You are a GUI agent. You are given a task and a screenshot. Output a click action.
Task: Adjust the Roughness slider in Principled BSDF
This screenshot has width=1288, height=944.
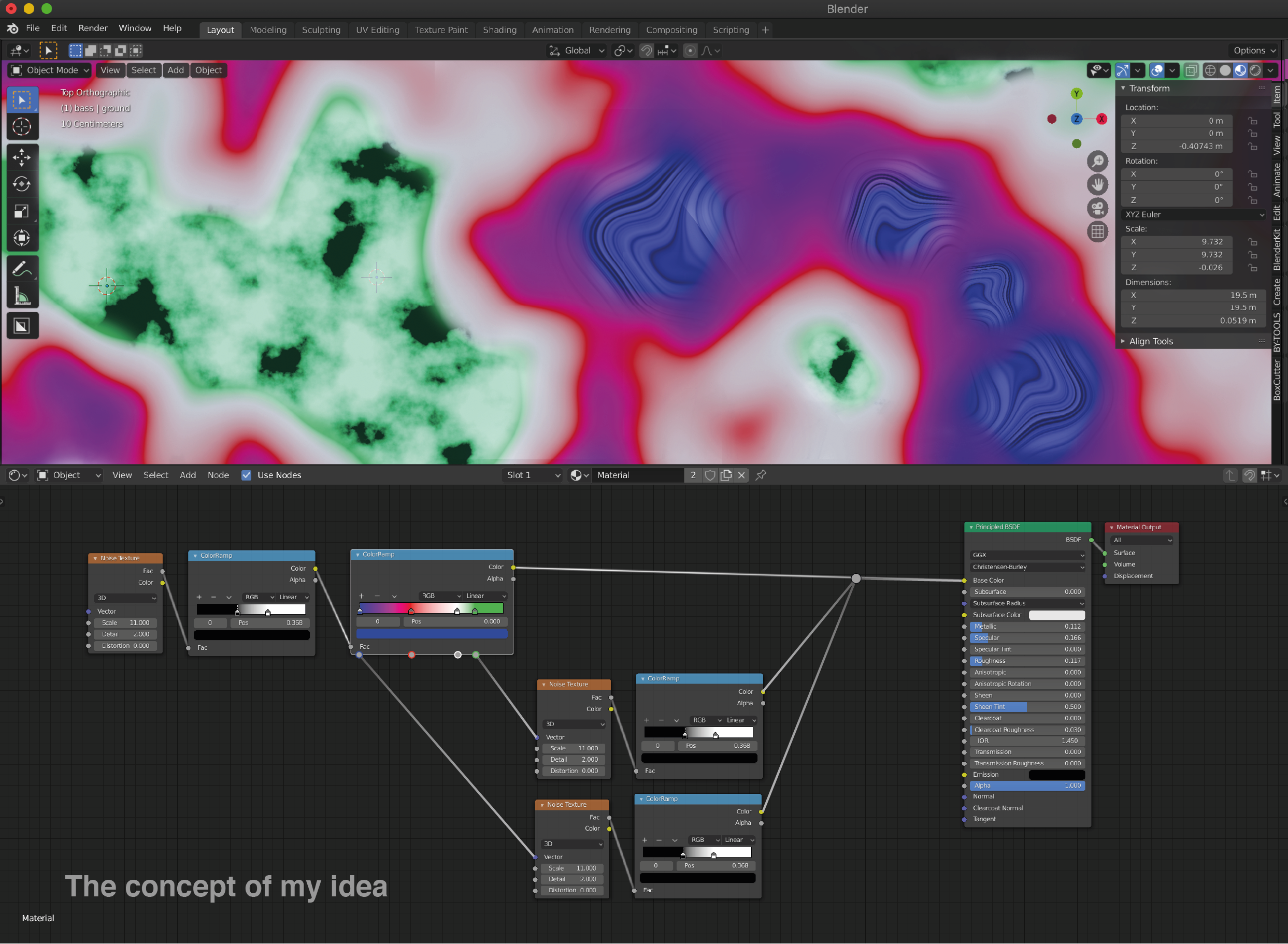(1027, 661)
